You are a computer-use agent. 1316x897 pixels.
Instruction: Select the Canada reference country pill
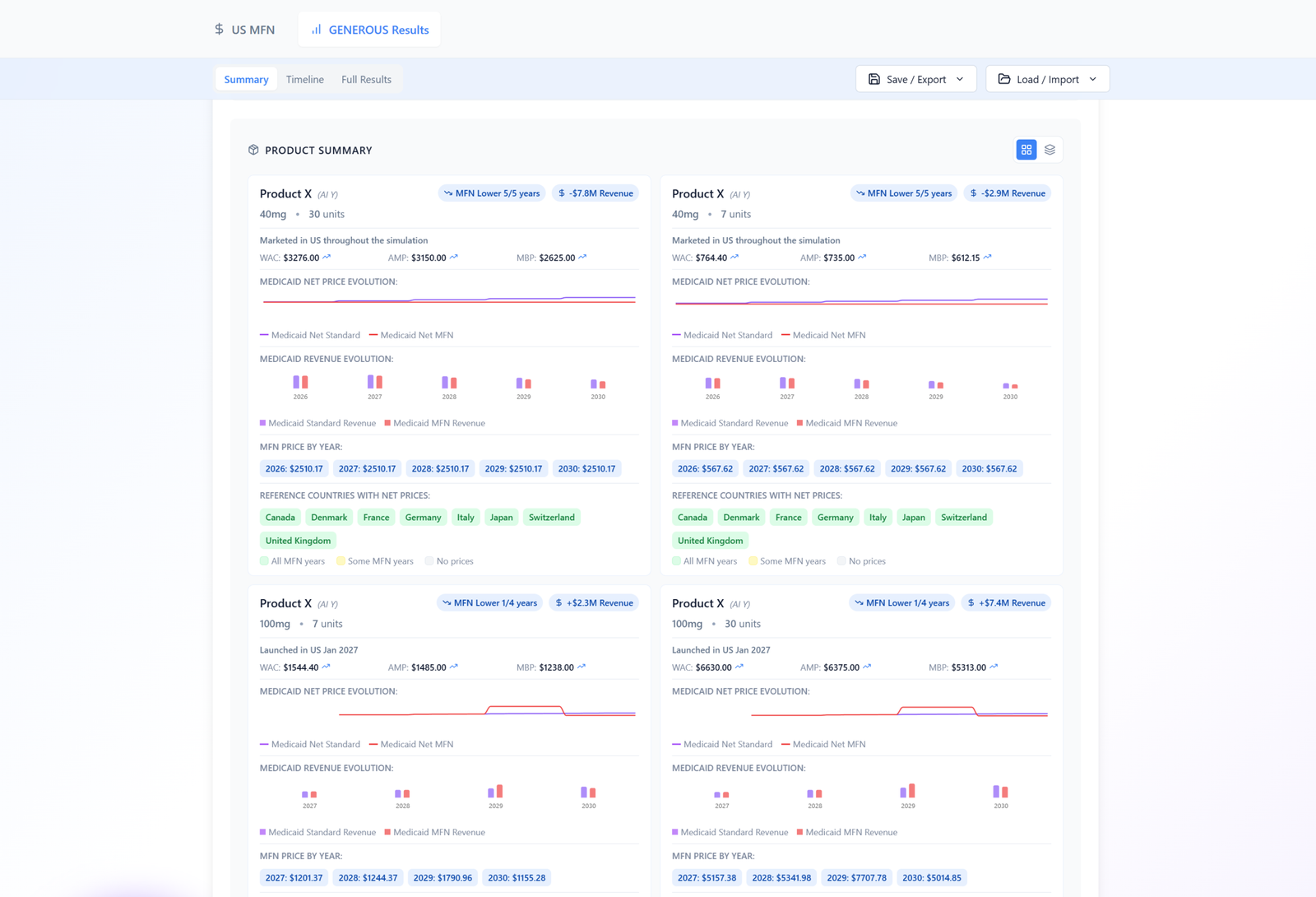280,517
